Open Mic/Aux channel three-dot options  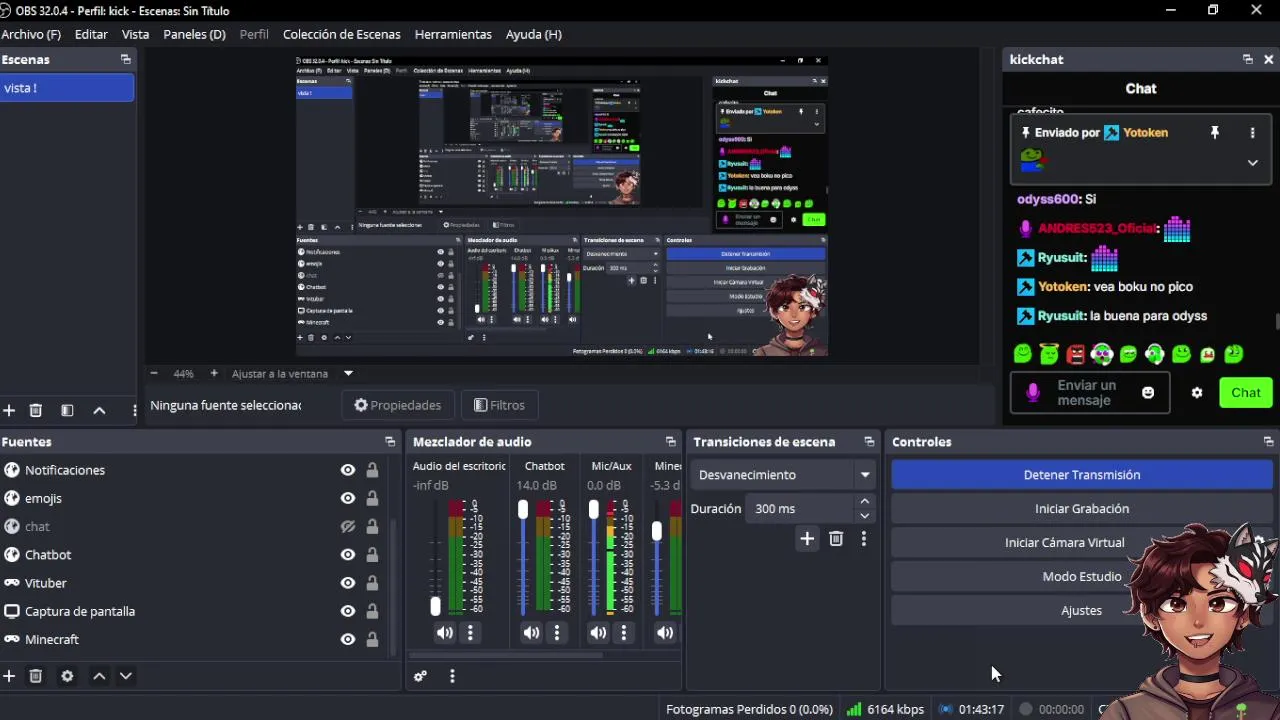pos(624,632)
